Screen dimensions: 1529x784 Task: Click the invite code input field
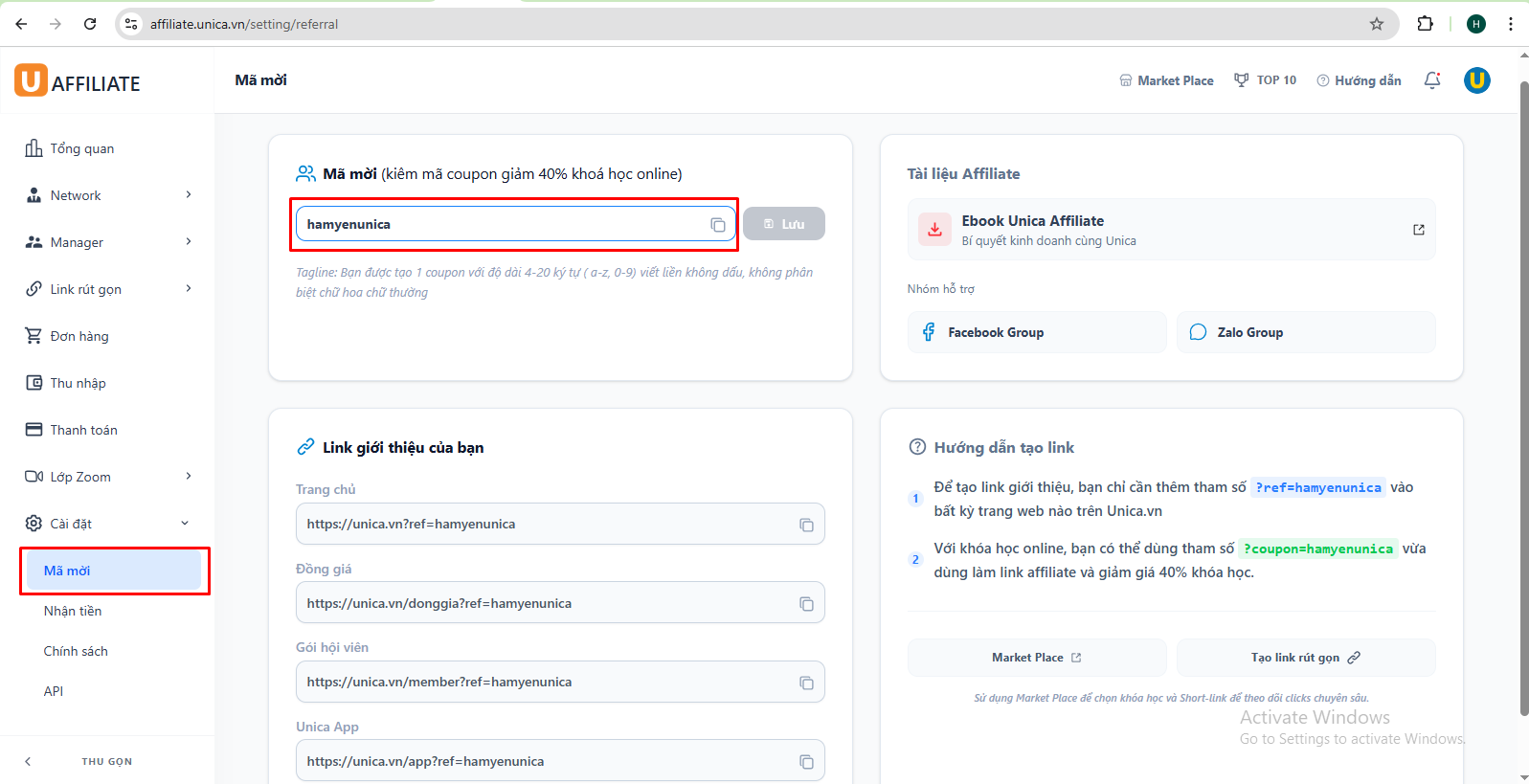point(498,224)
